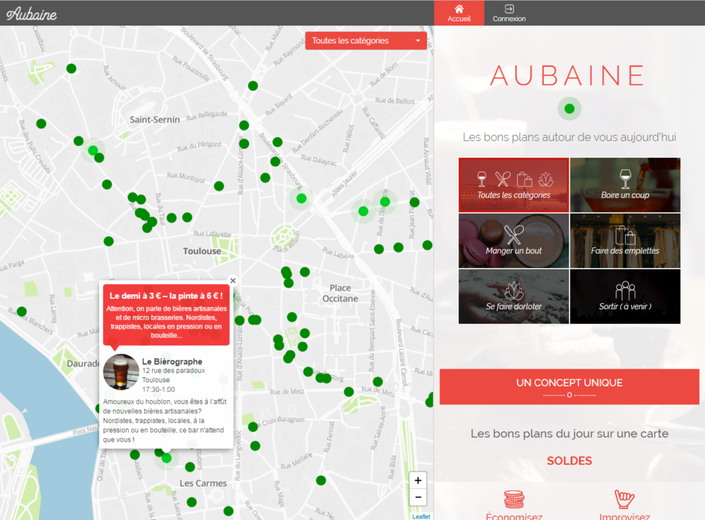Choose the Manger un bout category tile
The image size is (705, 520).
pyautogui.click(x=514, y=240)
